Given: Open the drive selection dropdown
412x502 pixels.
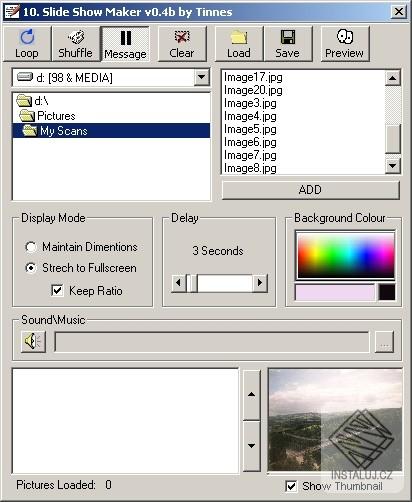Looking at the screenshot, I should tap(202, 77).
